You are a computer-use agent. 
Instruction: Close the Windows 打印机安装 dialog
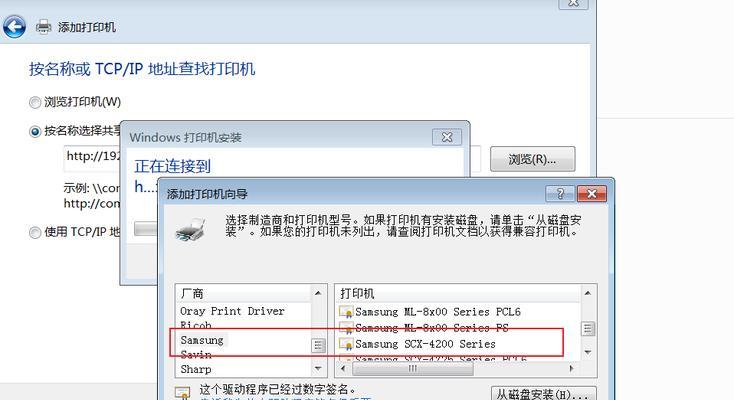tap(447, 137)
